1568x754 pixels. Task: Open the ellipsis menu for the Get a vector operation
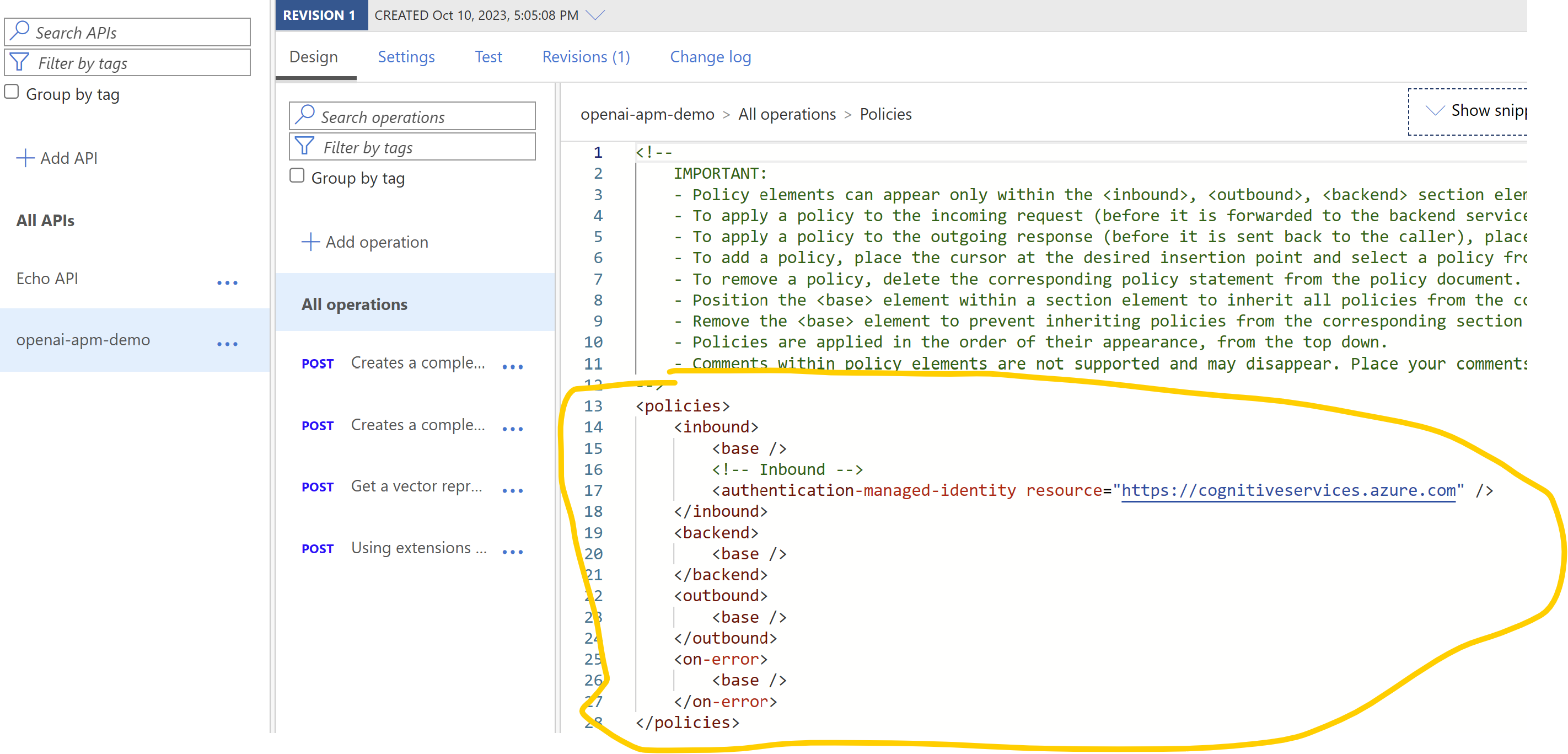(513, 490)
